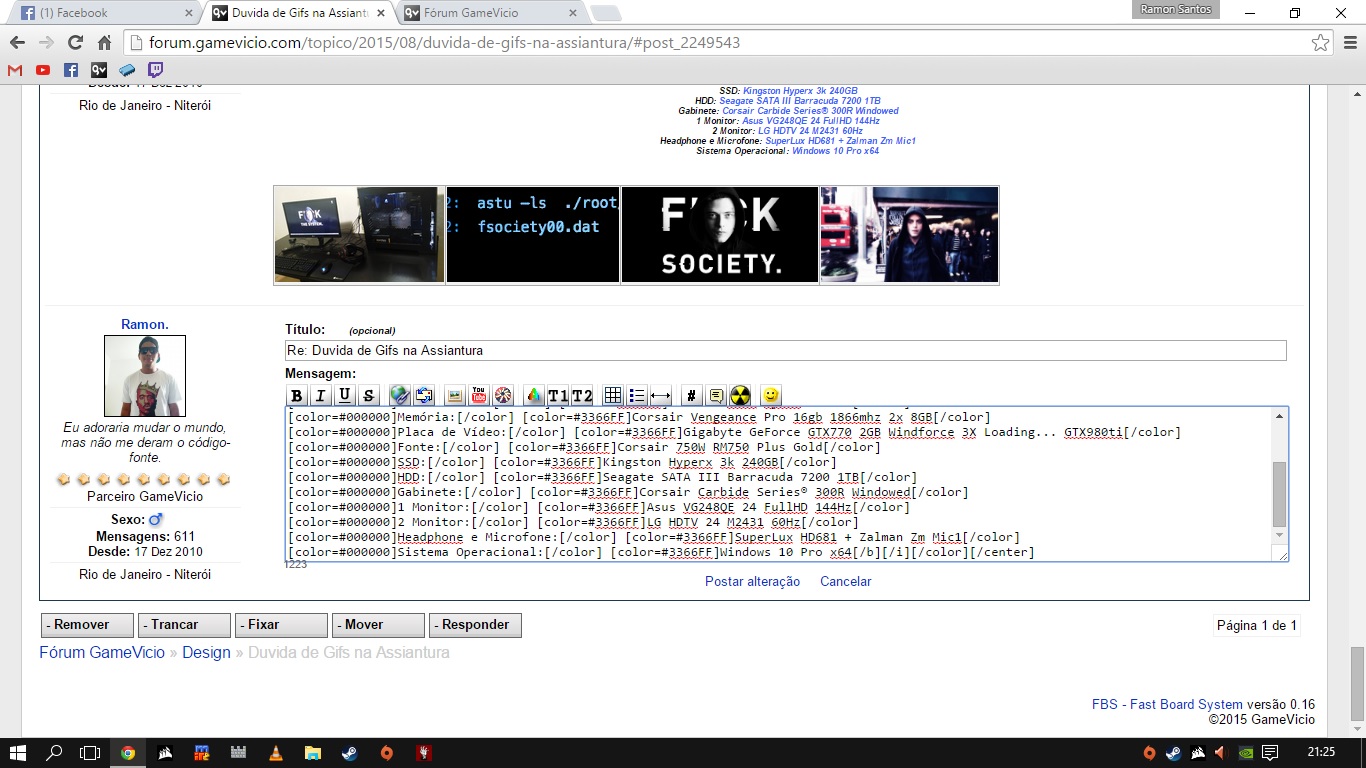
Task: Open Task View on taskbar
Action: [90, 753]
